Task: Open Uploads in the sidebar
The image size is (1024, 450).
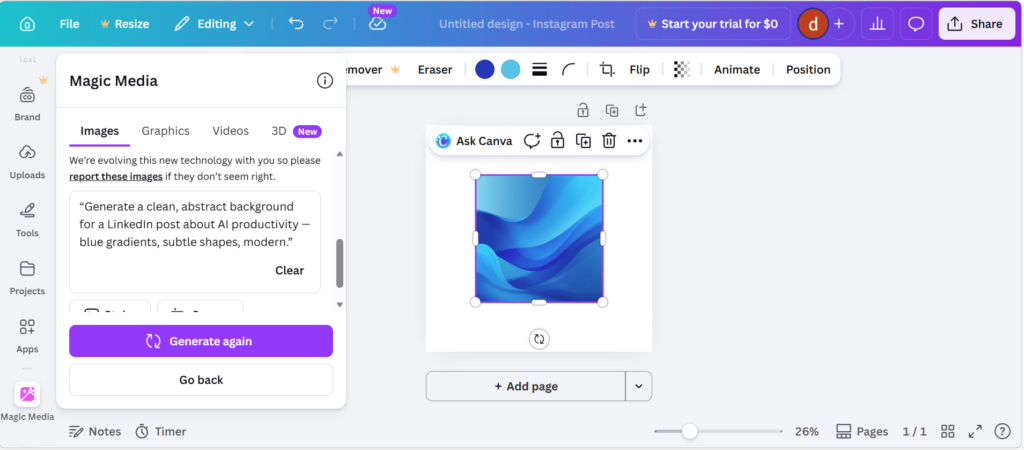Action: [x=27, y=160]
